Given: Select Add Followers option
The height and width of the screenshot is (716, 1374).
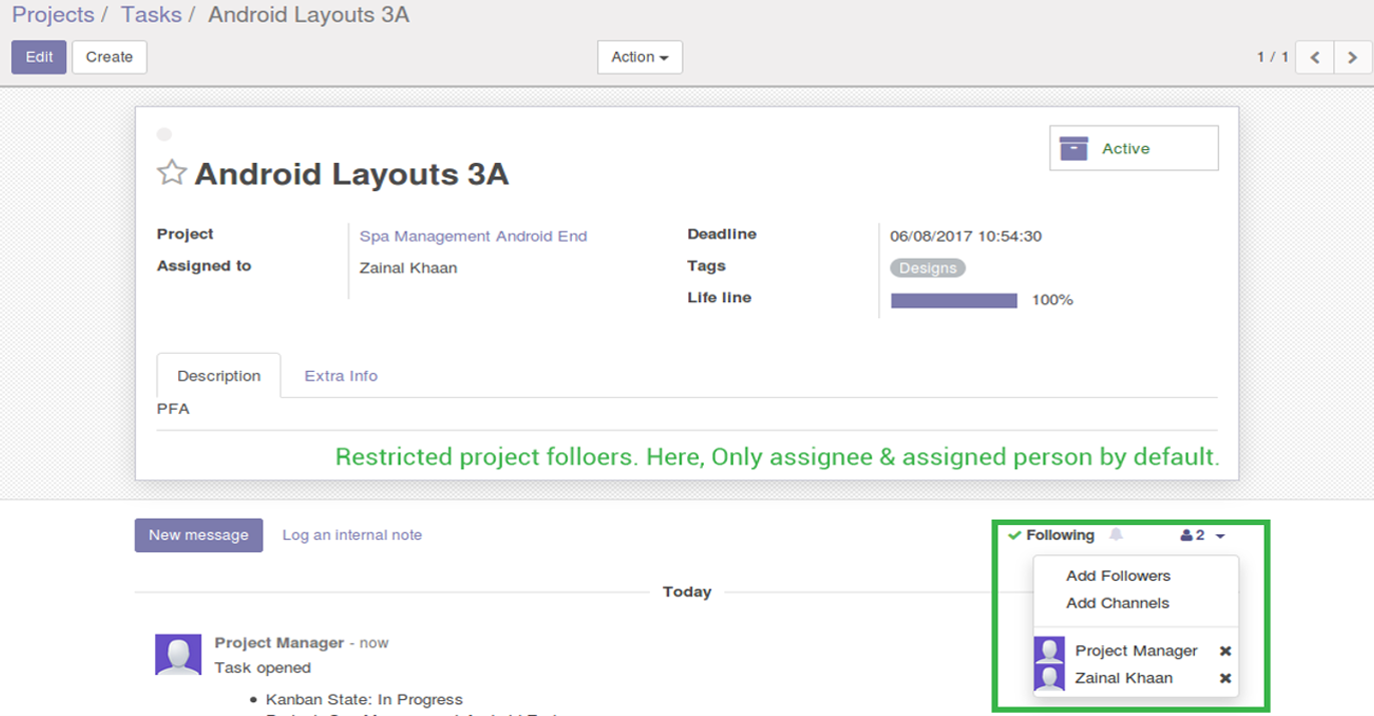Looking at the screenshot, I should click(x=1118, y=576).
